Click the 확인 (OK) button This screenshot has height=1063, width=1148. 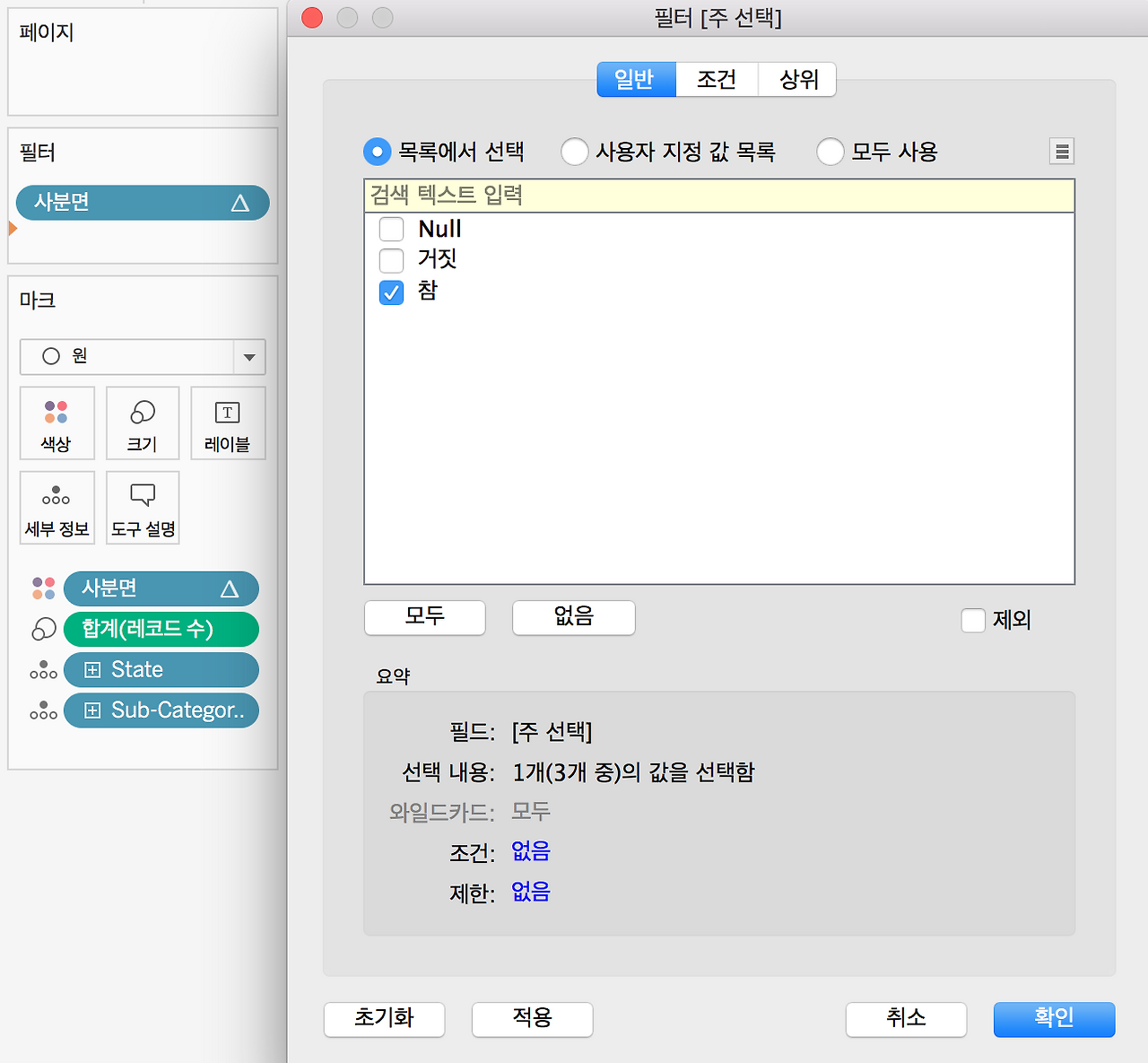1054,1019
